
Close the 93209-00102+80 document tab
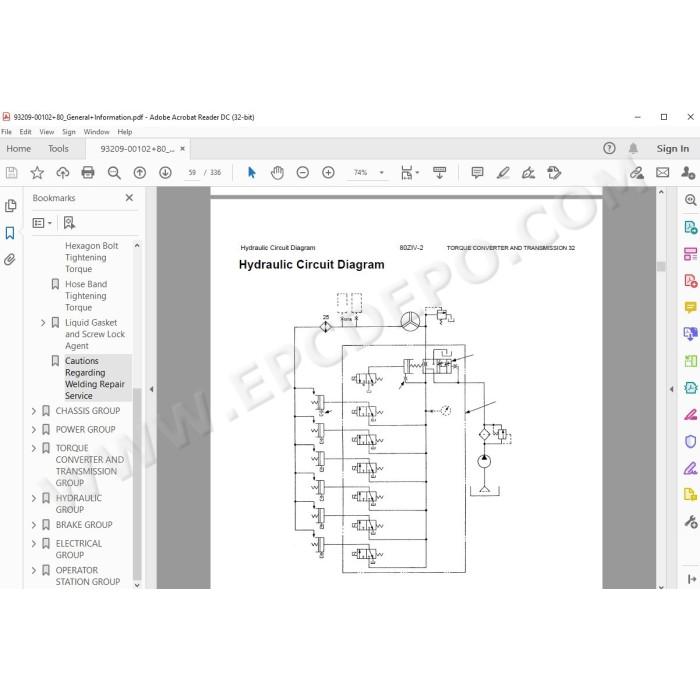[183, 149]
